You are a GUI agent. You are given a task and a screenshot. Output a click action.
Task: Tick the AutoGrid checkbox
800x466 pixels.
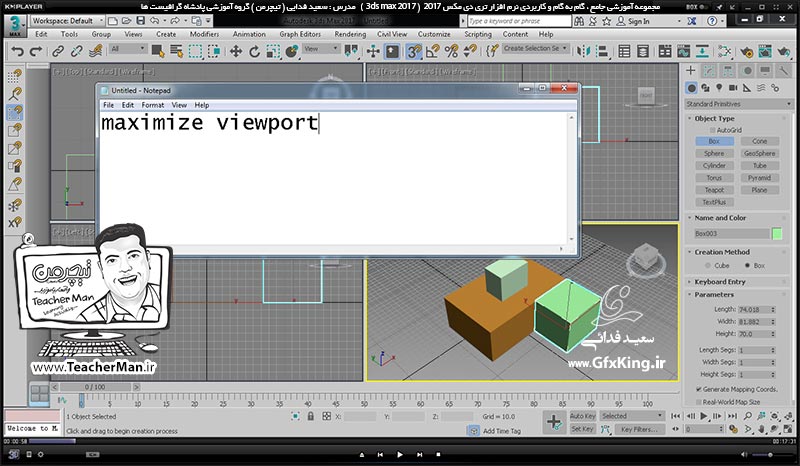713,130
